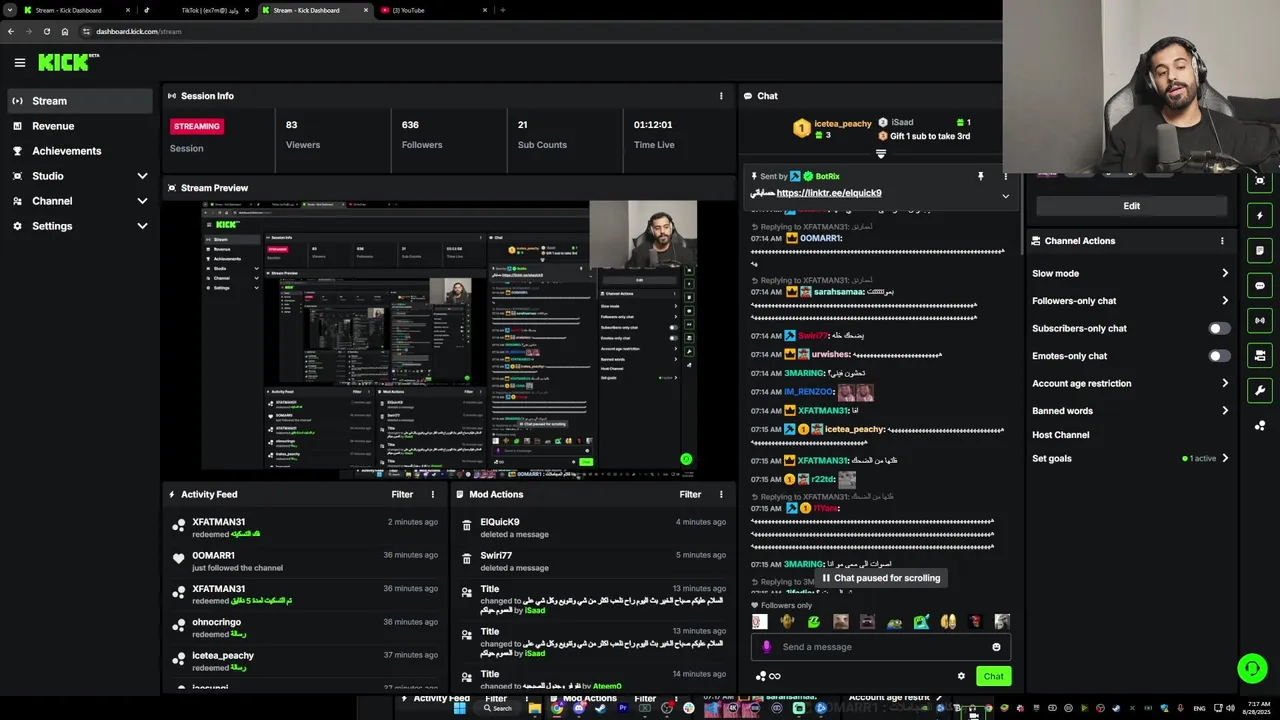
Task: Click the wrench widget icon in right rail
Action: pos(1260,390)
